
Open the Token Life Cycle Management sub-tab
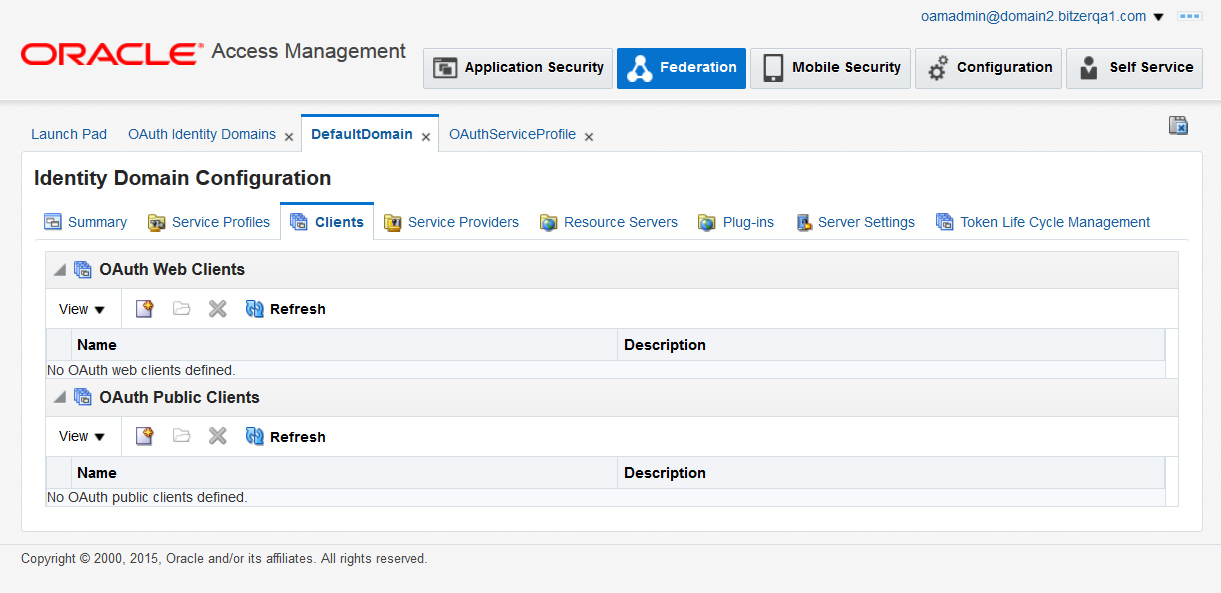pyautogui.click(x=1043, y=222)
